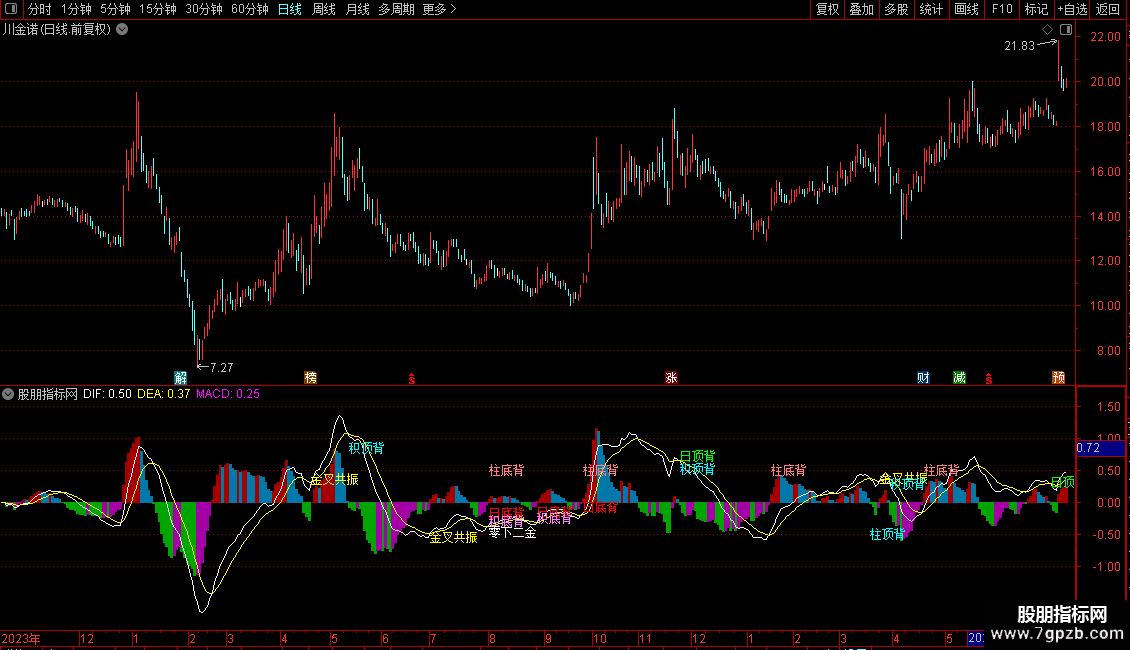
Task: Open the 解 event marker on the chart
Action: 181,378
